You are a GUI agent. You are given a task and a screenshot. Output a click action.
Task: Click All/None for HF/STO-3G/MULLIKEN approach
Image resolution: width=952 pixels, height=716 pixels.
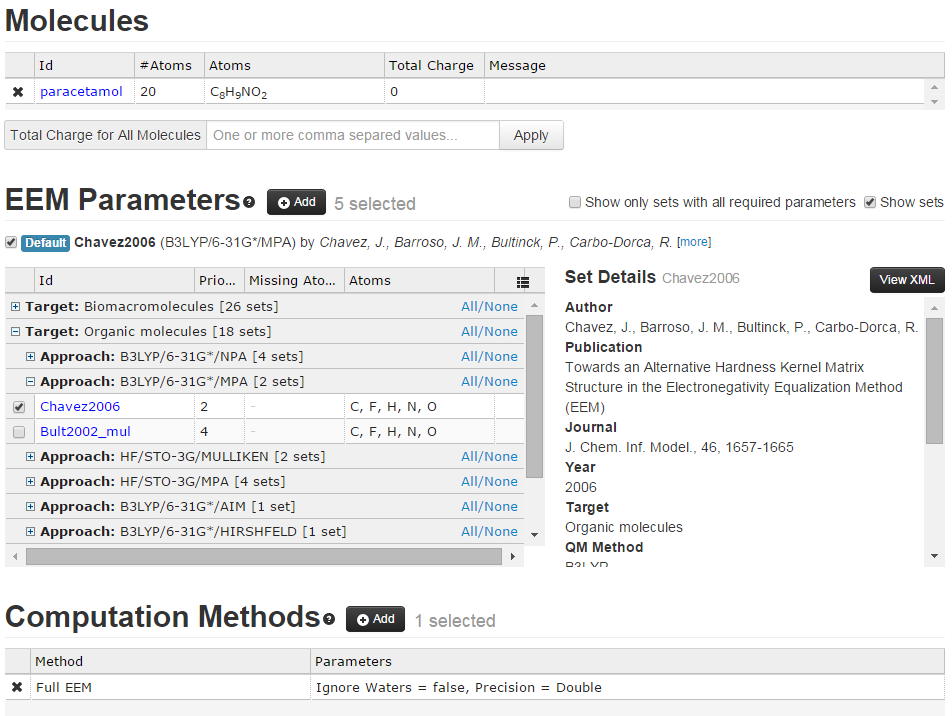(489, 457)
